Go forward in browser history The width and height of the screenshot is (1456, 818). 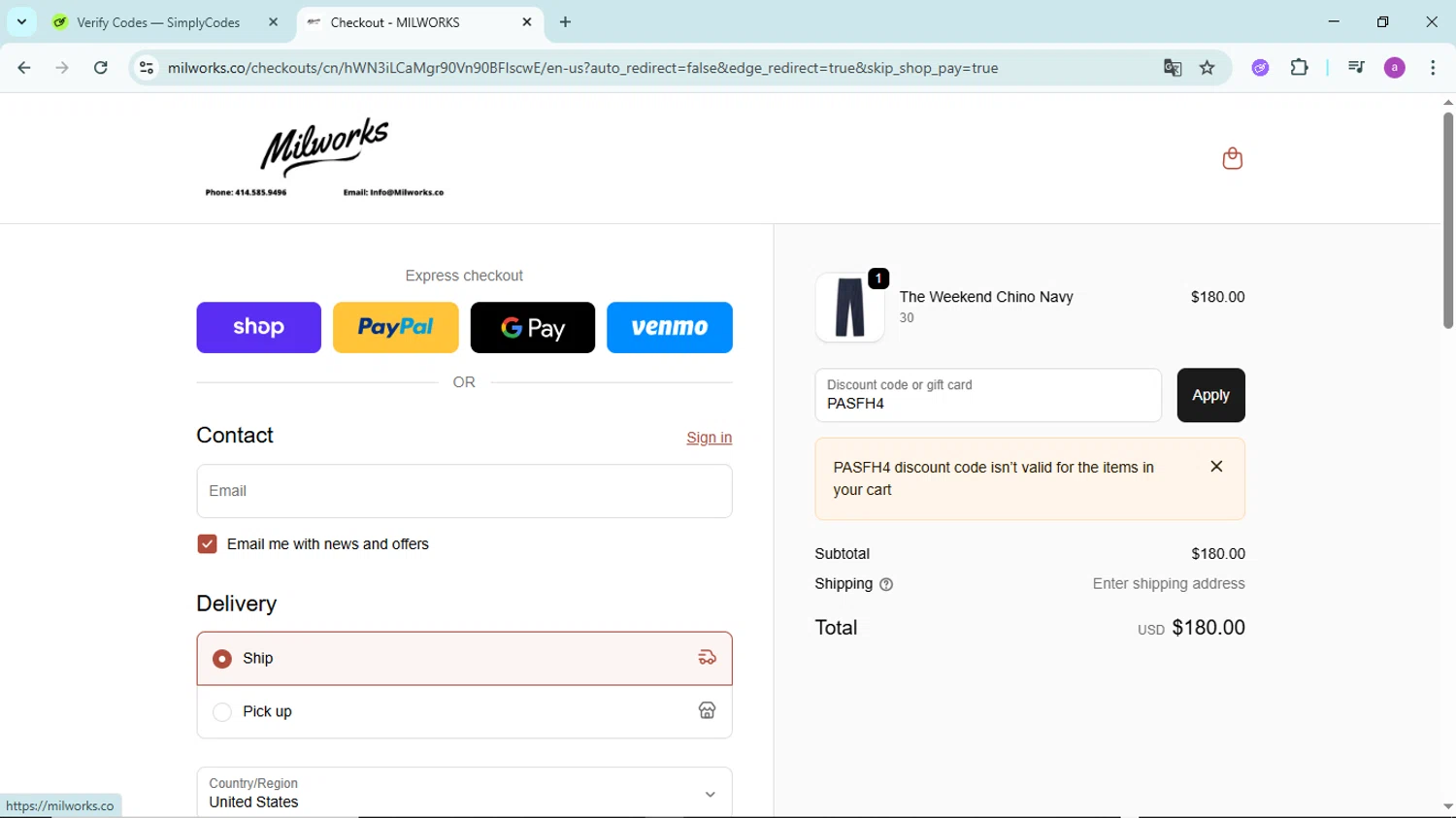[x=62, y=68]
